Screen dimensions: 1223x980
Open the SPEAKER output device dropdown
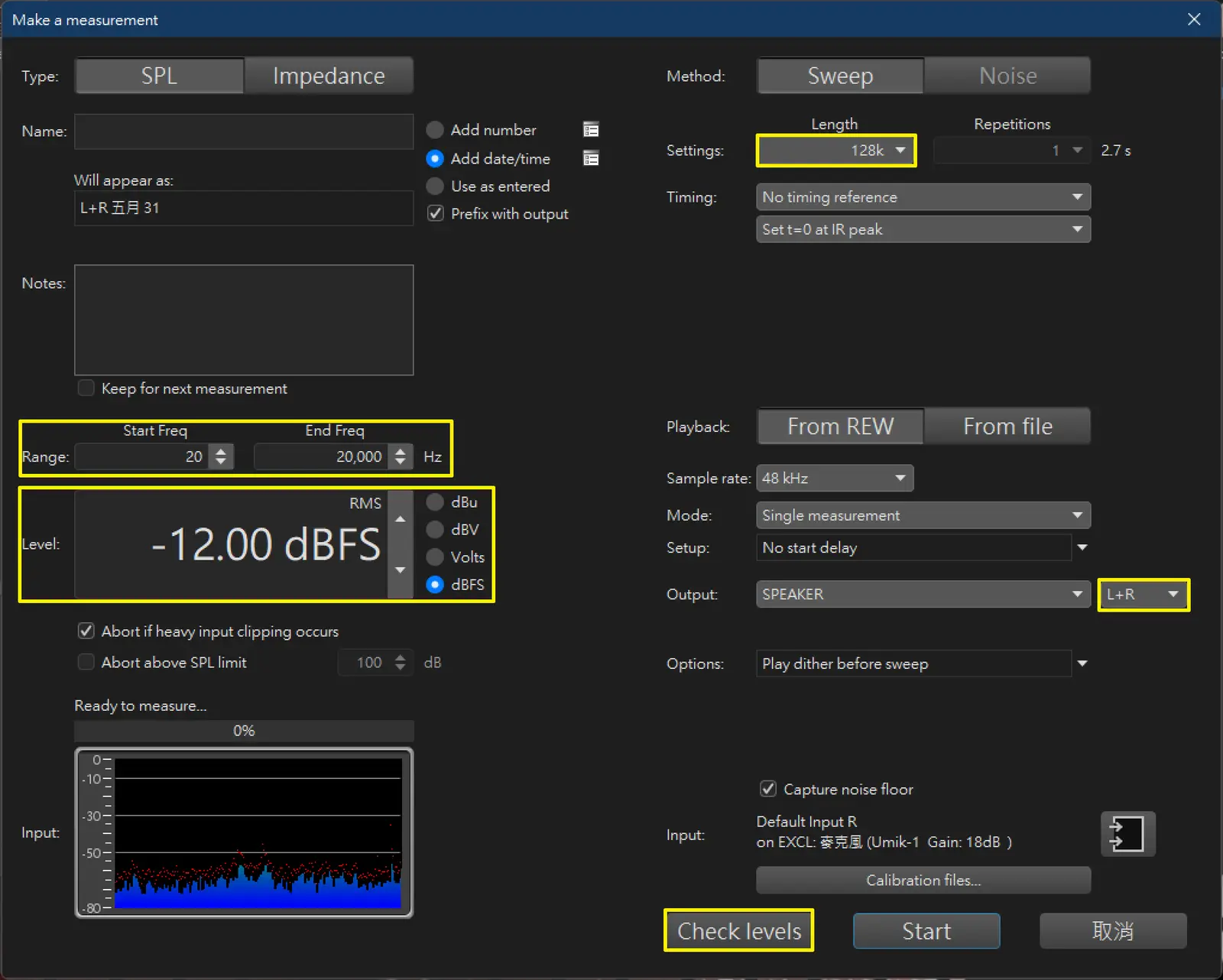point(923,594)
